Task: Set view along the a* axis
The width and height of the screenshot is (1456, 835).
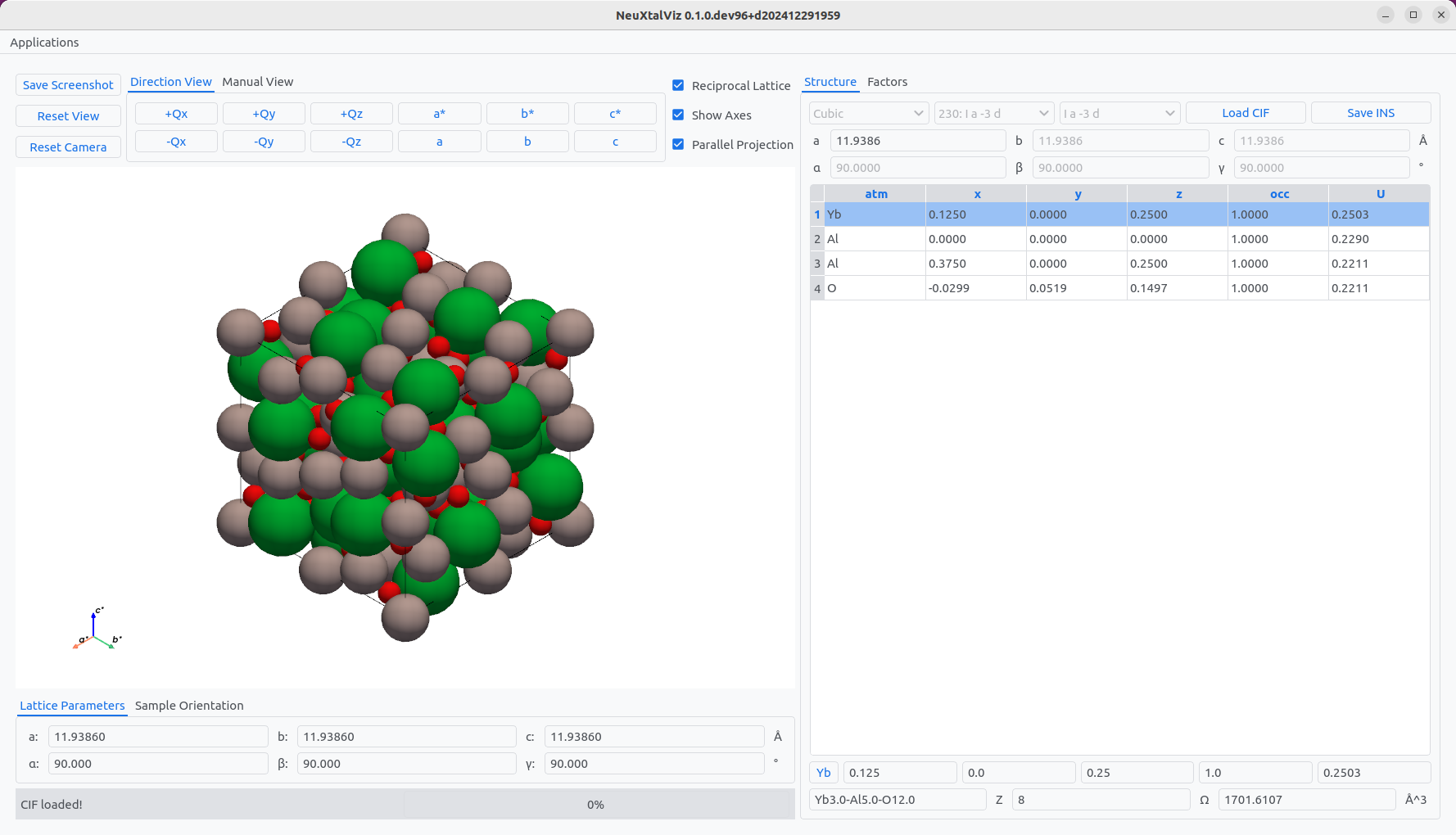Action: (x=440, y=114)
